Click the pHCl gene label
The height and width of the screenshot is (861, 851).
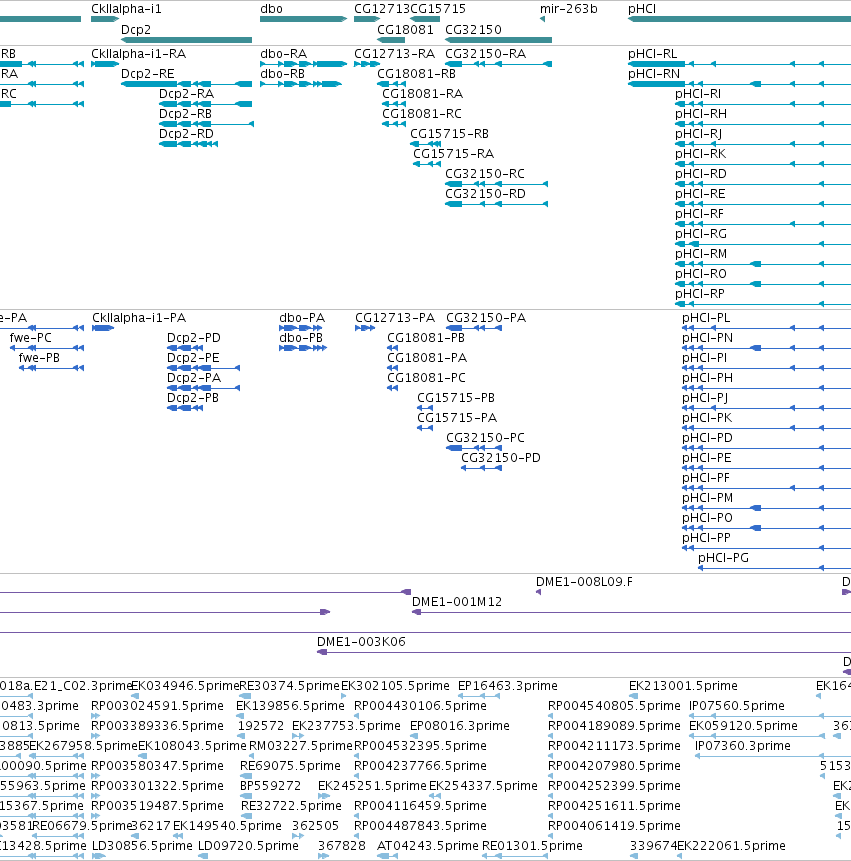pyautogui.click(x=642, y=9)
